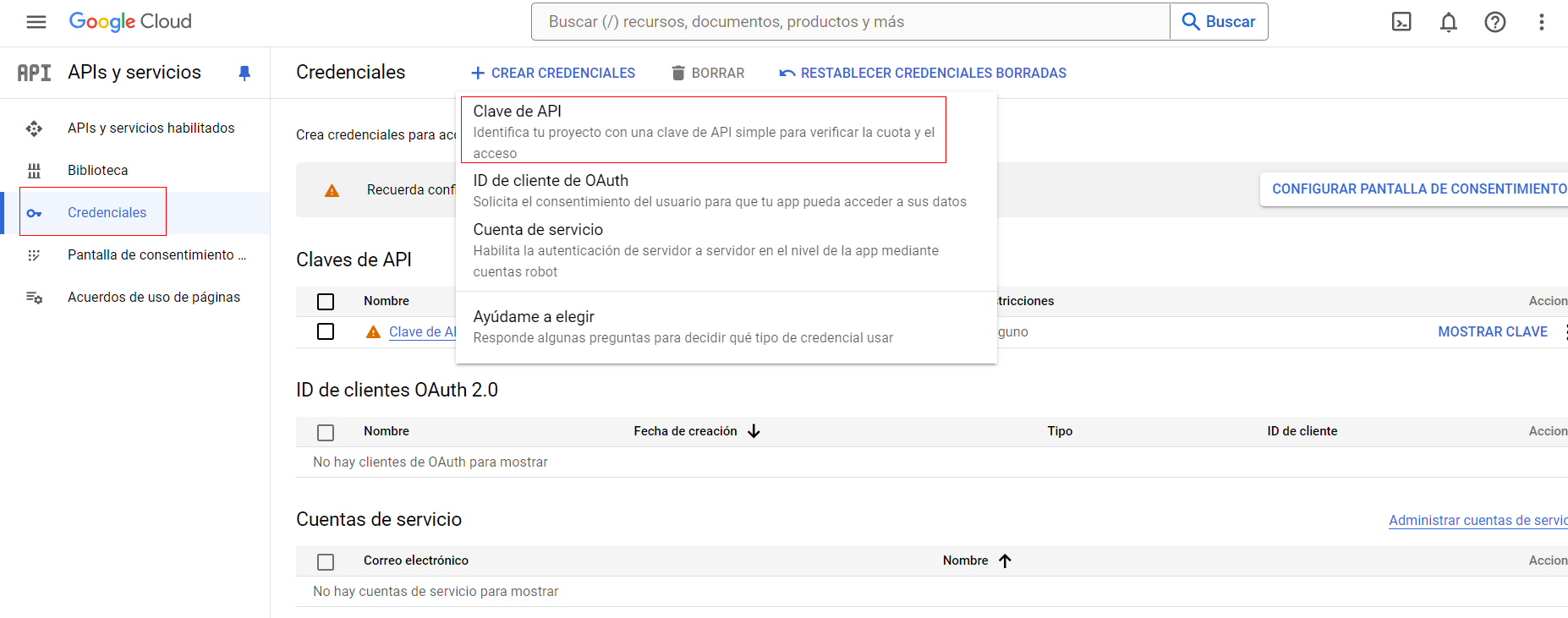Click the Pantalla de consentimiento icon
The width and height of the screenshot is (1568, 618).
click(x=34, y=255)
